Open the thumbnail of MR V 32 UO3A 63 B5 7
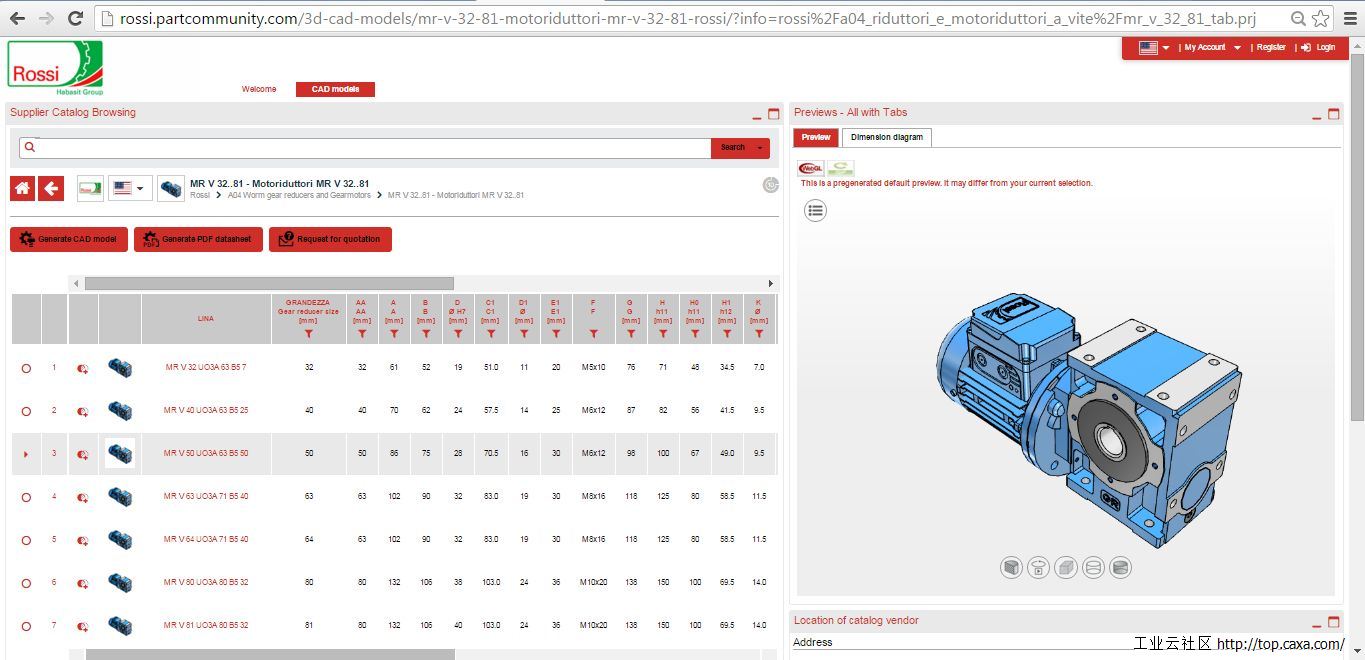This screenshot has height=660, width=1365. tap(120, 367)
